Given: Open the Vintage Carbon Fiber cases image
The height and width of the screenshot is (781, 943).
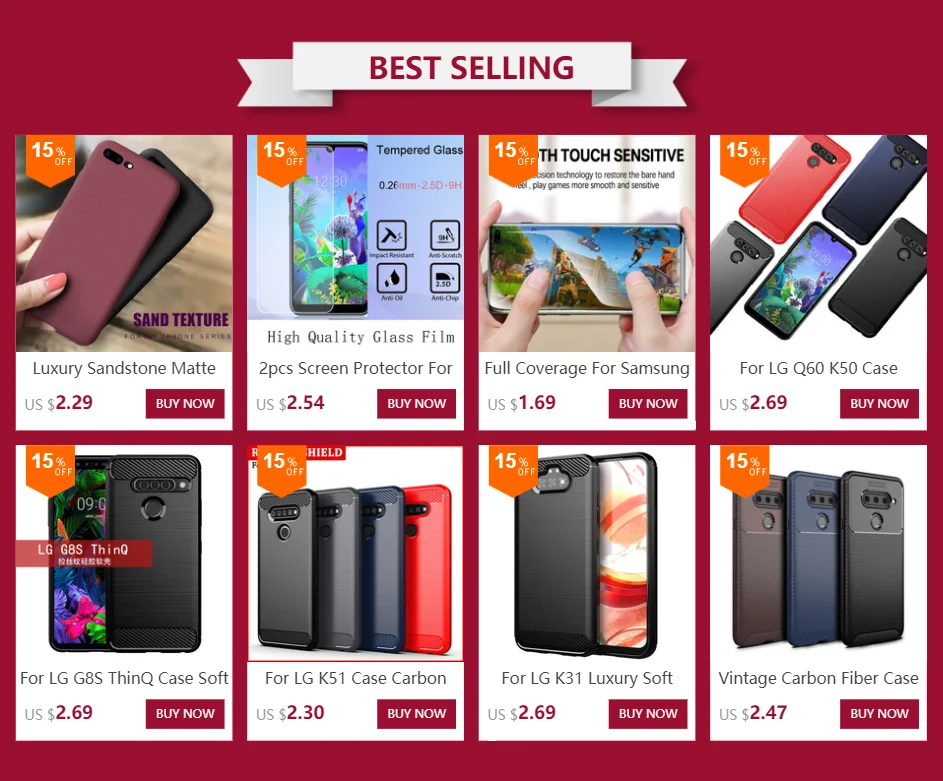Looking at the screenshot, I should pyautogui.click(x=819, y=553).
